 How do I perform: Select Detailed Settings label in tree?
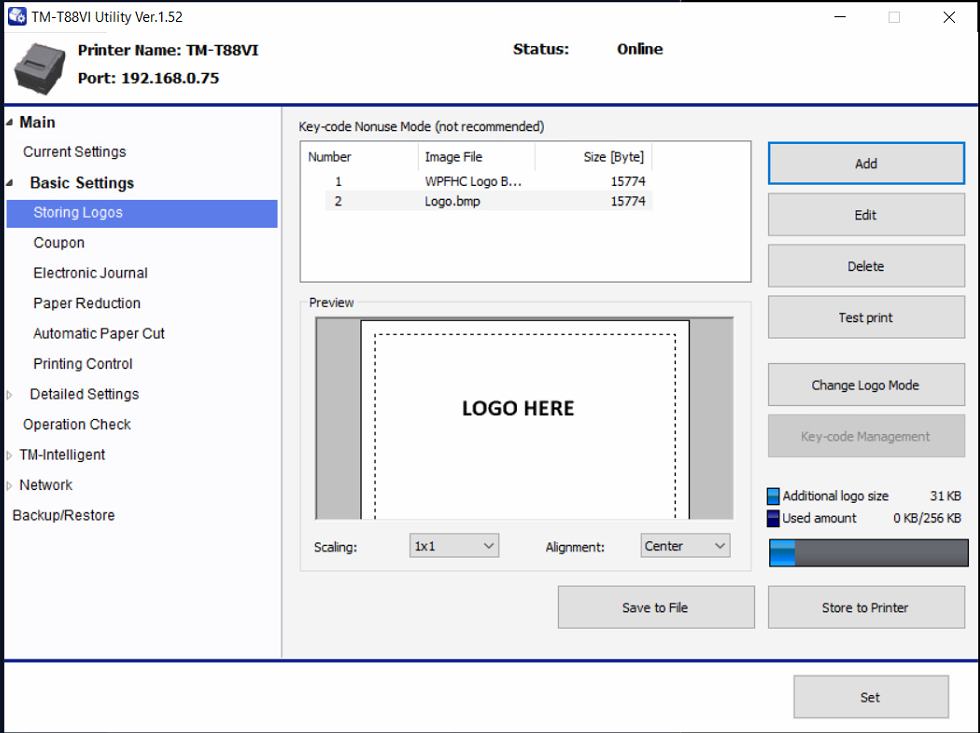point(84,394)
